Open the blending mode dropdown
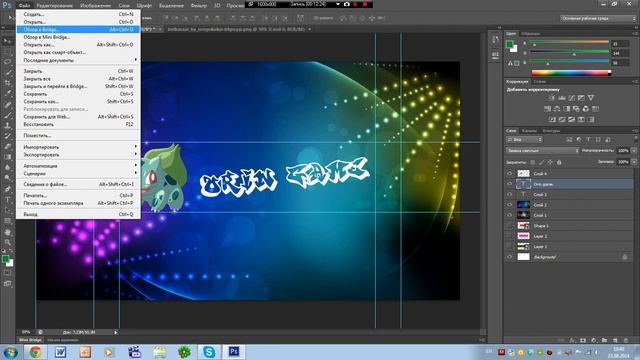 [x=542, y=151]
